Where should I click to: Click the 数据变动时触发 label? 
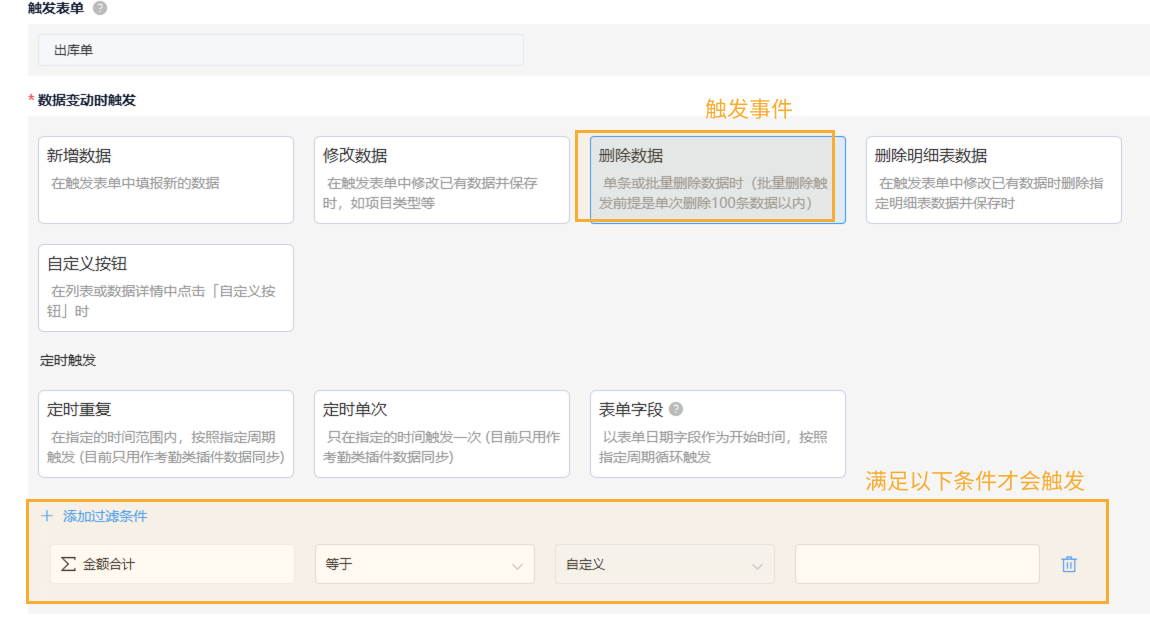pos(87,100)
